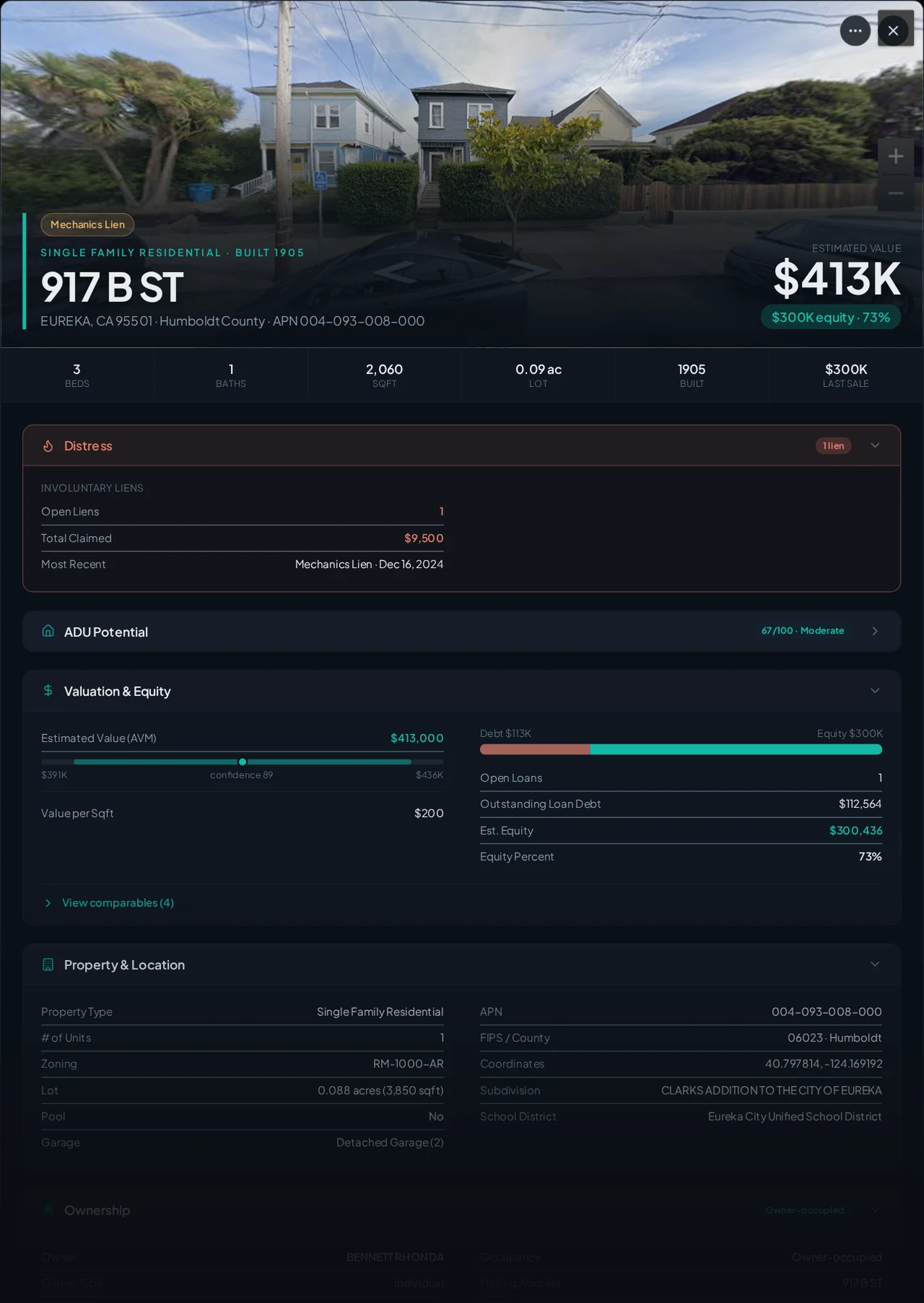Select Mechanics Lien · Dec 16, 2024
The height and width of the screenshot is (1303, 924).
tap(369, 564)
